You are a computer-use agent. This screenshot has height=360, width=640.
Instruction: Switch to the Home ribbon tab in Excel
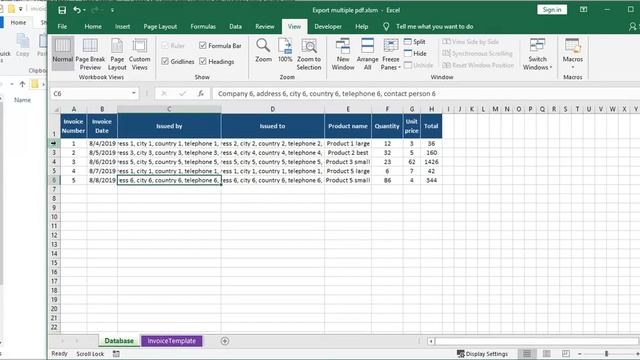[93, 27]
